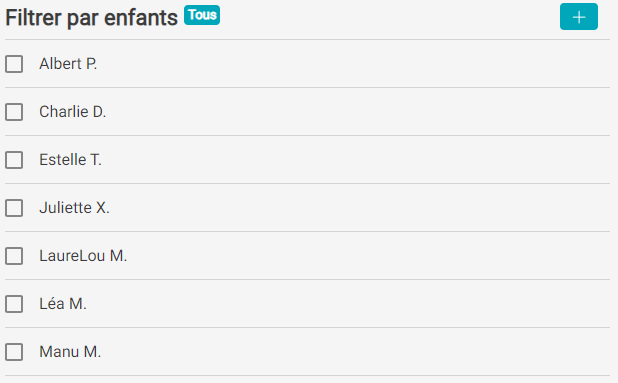618x383 pixels.
Task: Click the LaureLou M. name label
Action: 83,256
